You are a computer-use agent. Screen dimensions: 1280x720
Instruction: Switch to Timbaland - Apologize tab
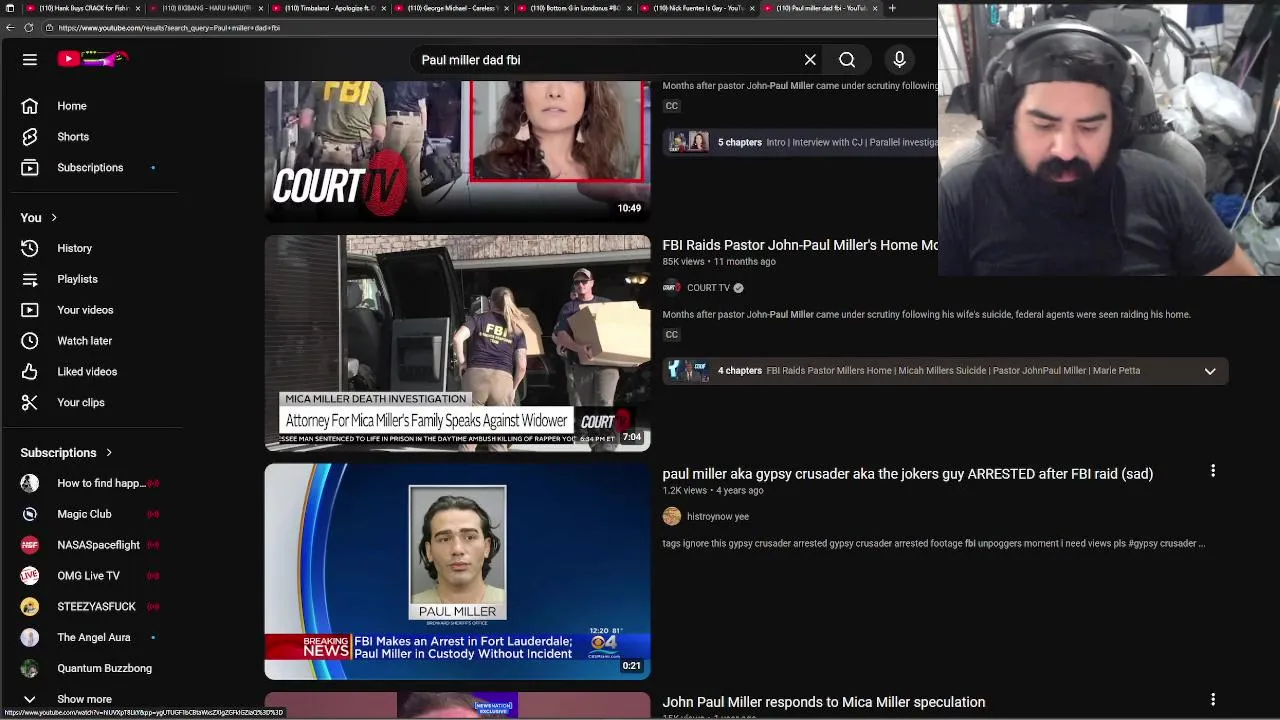tap(328, 8)
